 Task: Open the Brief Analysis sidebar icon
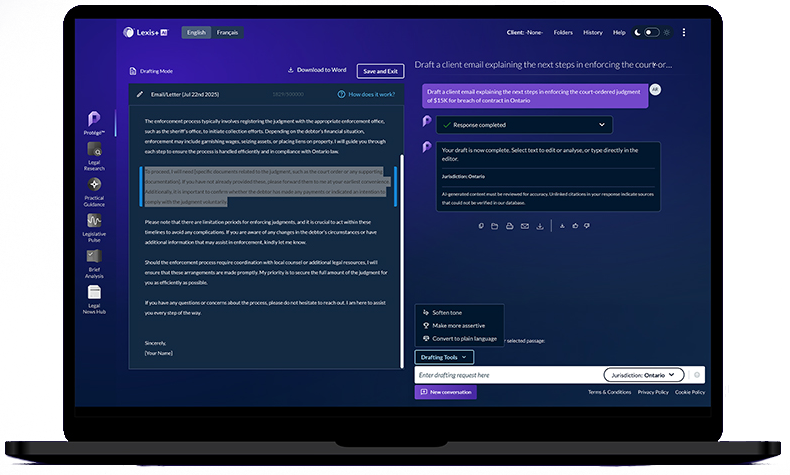[x=94, y=260]
